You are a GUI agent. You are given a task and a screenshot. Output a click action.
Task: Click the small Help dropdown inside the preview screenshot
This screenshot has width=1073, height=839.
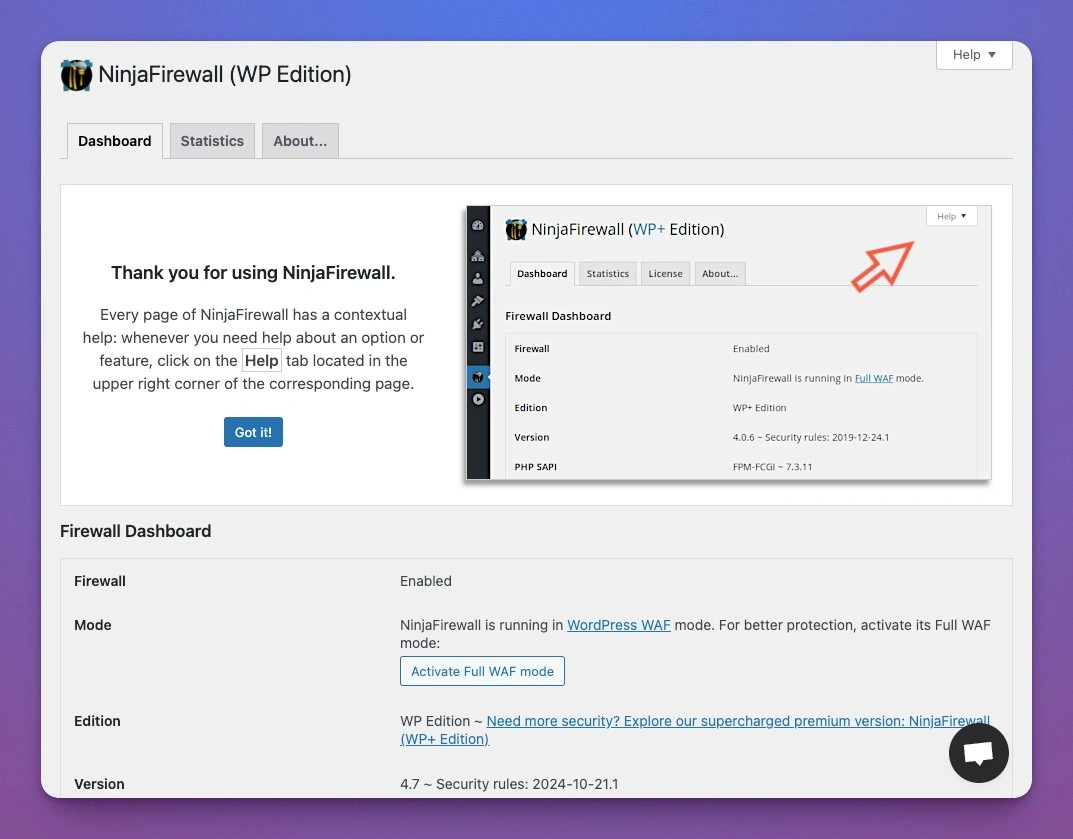click(x=951, y=216)
